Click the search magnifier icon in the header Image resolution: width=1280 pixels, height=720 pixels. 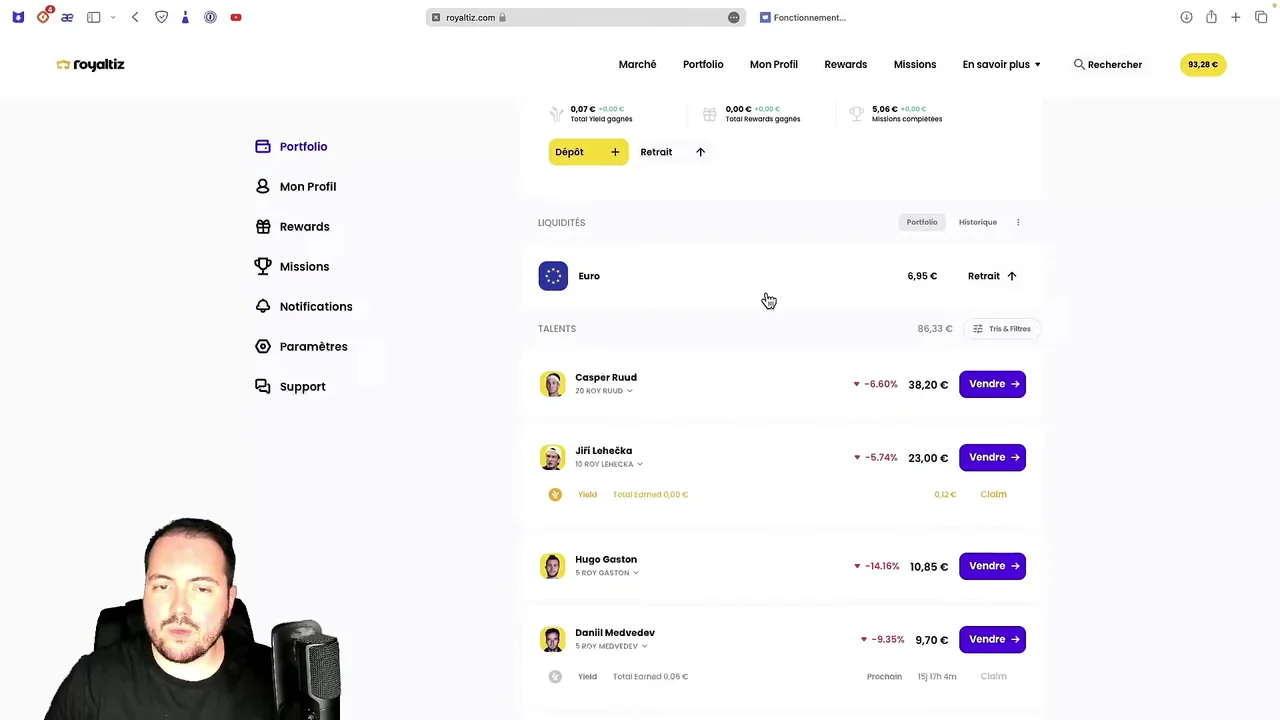click(x=1079, y=64)
